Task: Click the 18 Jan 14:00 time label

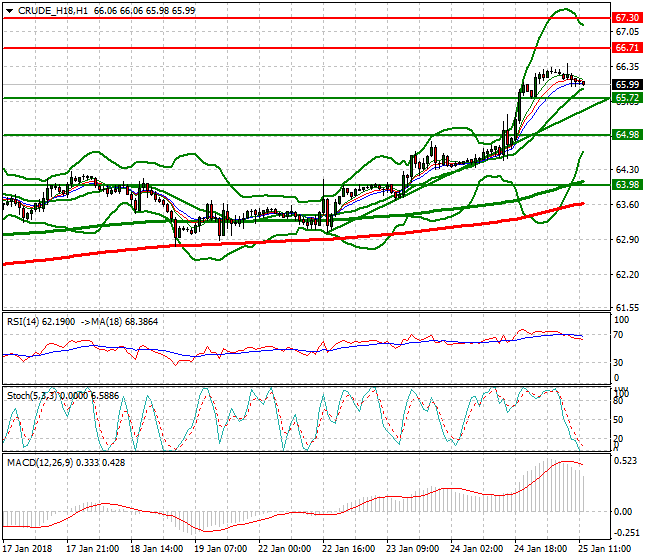Action: pos(157,549)
